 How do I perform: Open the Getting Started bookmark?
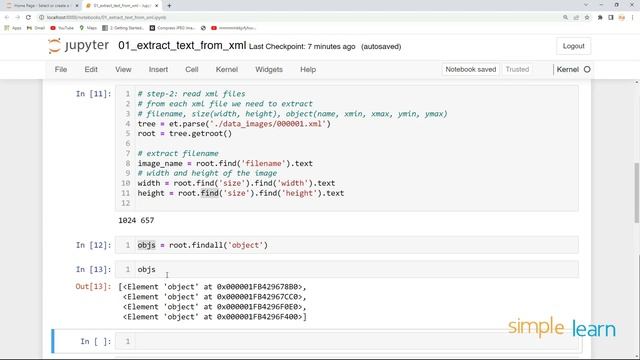(x=123, y=28)
